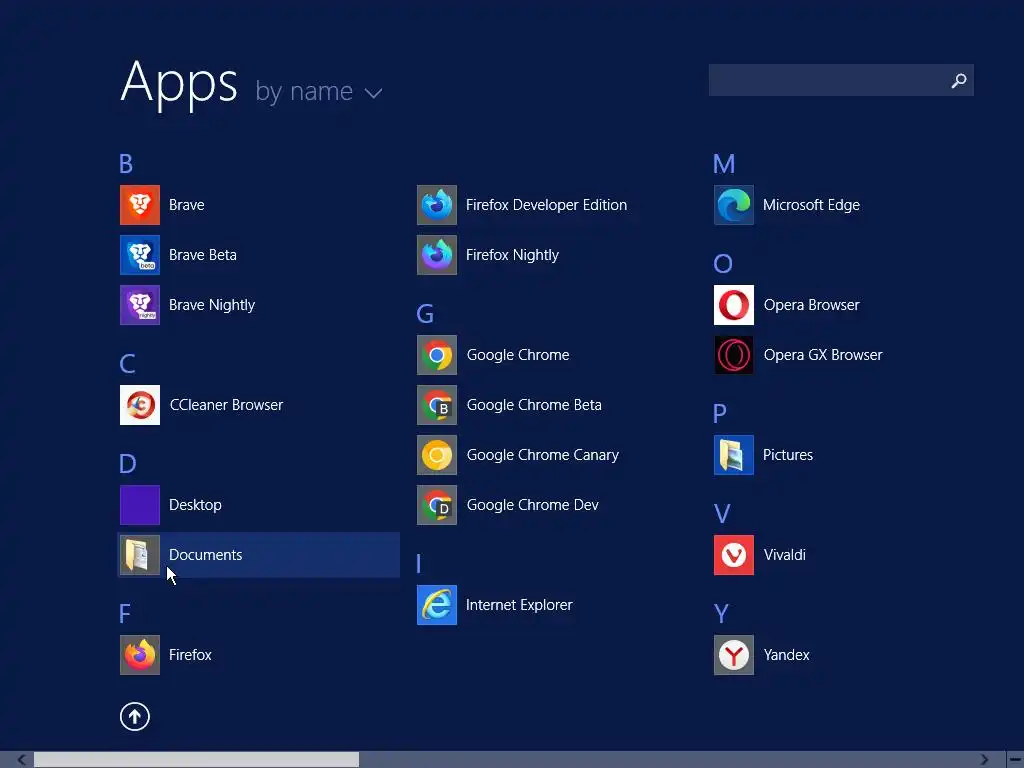
Task: Click the 'Internet Explorer' label
Action: (x=519, y=605)
